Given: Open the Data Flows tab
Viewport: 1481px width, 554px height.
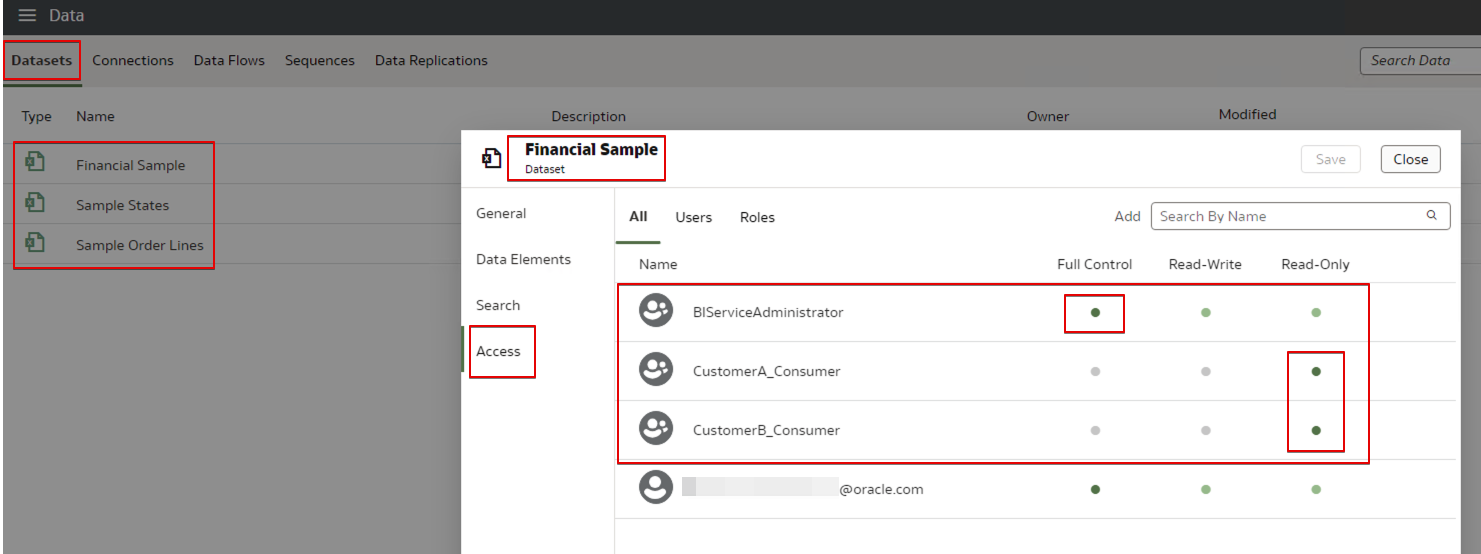Looking at the screenshot, I should tap(229, 60).
